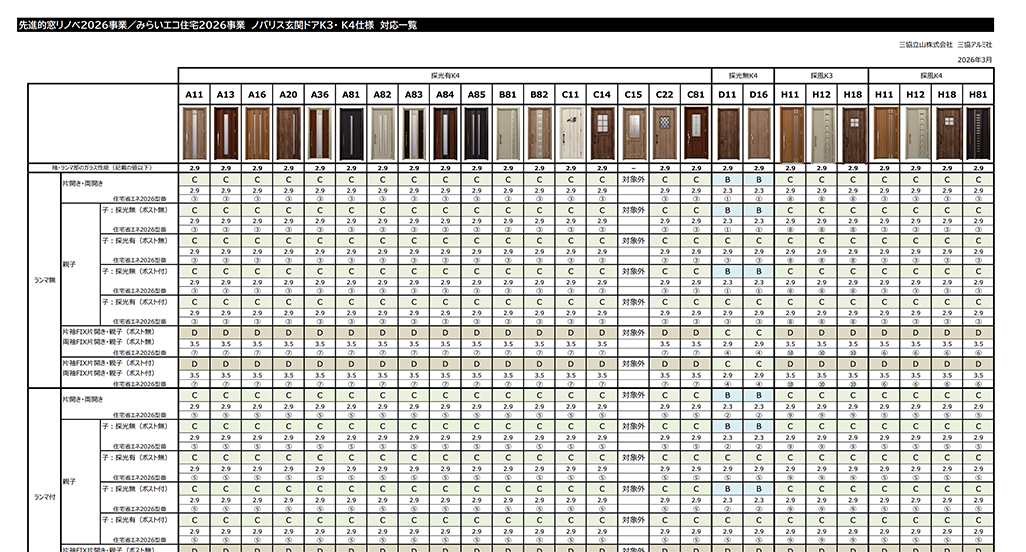Screen dimensions: 1026x552
Task: Select the 採光無K4 group header
Action: 743,75
